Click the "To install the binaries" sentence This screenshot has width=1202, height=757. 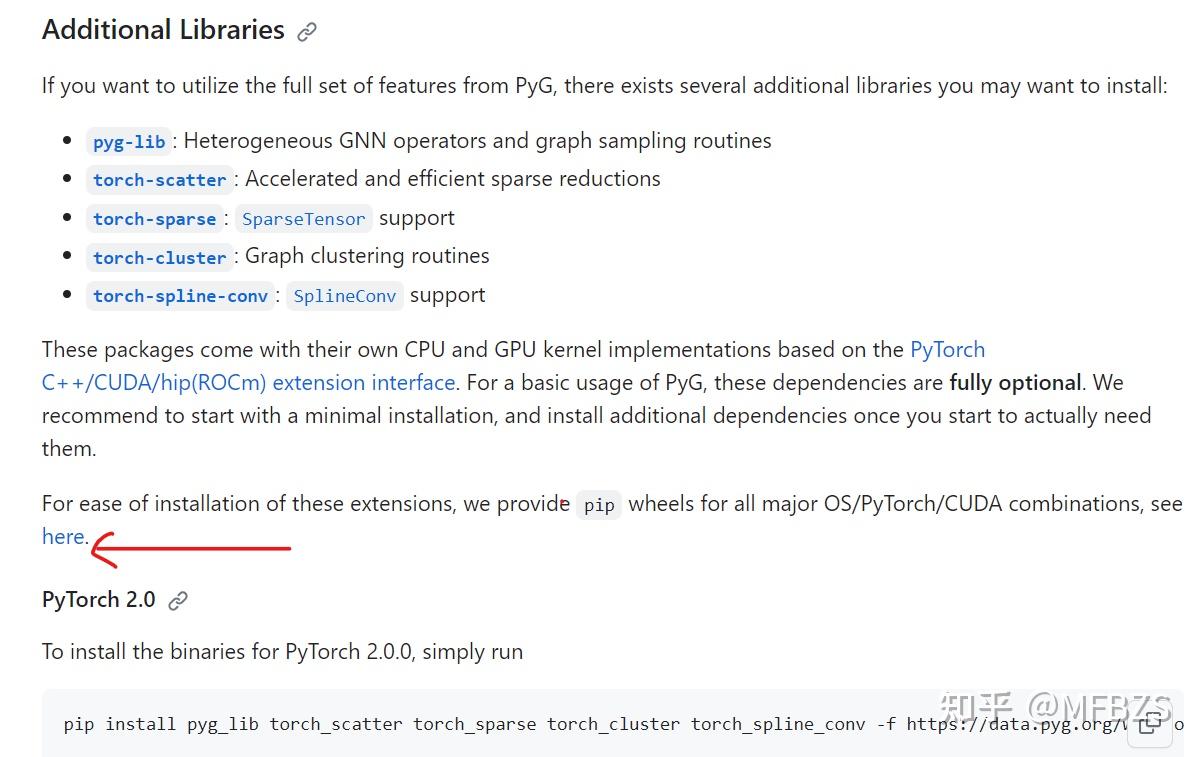coord(282,652)
